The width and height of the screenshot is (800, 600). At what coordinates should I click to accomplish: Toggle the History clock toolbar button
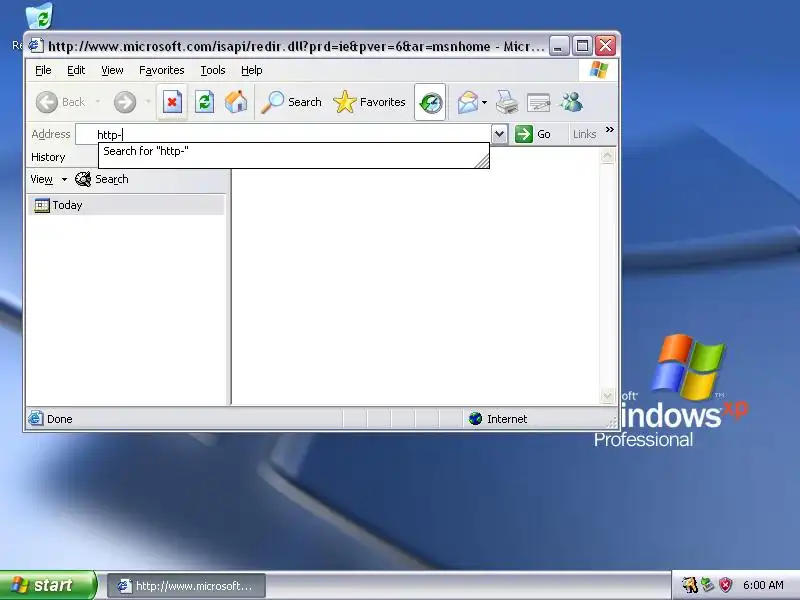(x=430, y=103)
